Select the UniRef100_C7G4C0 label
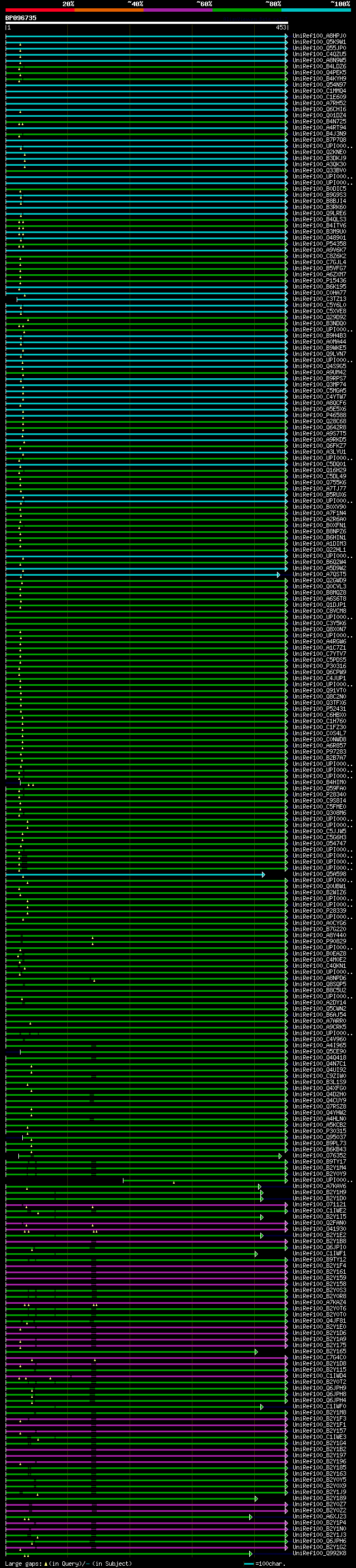This screenshot has width=356, height=1568. click(x=319, y=1357)
